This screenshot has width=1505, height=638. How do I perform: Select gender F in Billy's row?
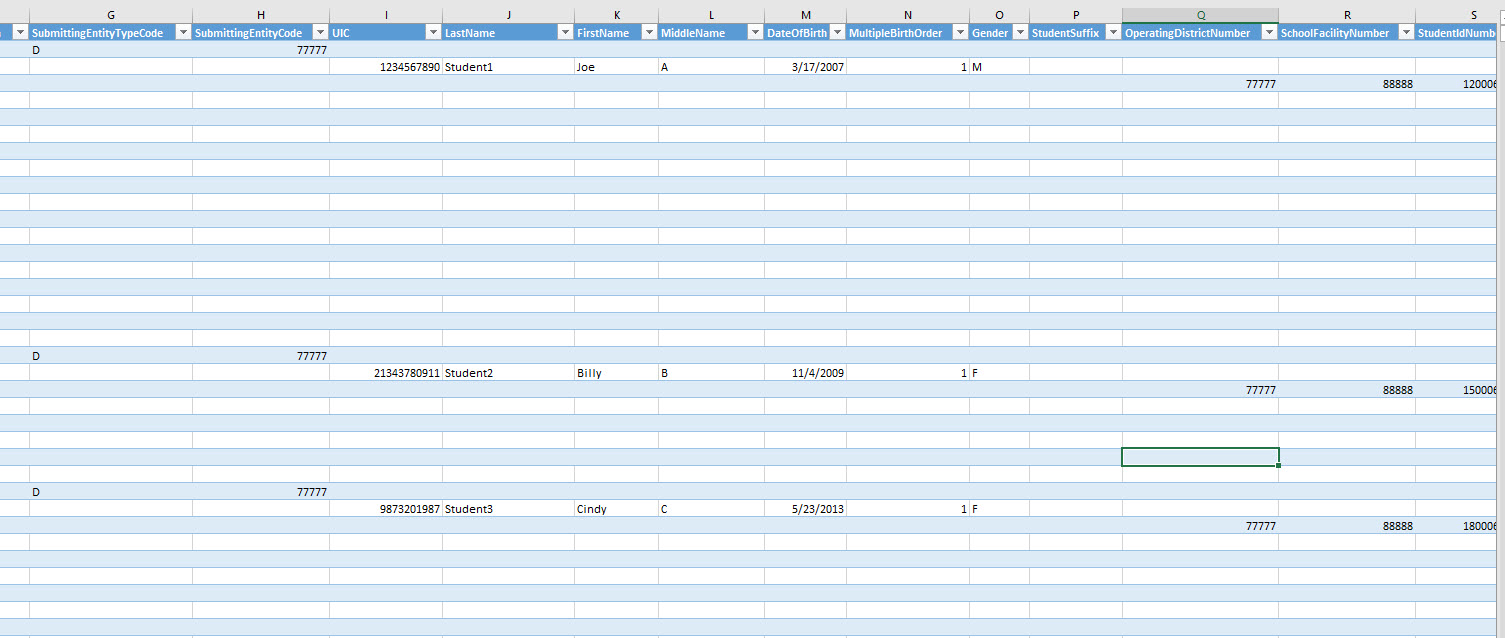[x=999, y=373]
